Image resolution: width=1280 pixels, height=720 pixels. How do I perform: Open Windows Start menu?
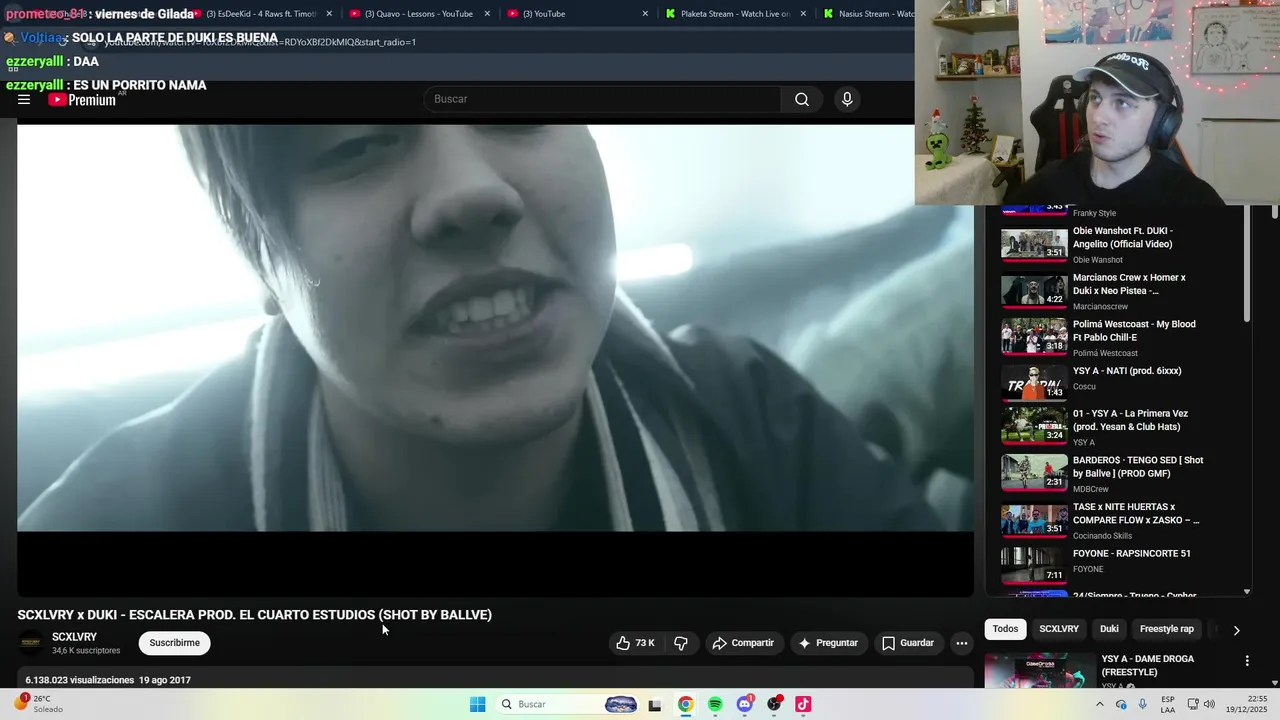pyautogui.click(x=478, y=704)
